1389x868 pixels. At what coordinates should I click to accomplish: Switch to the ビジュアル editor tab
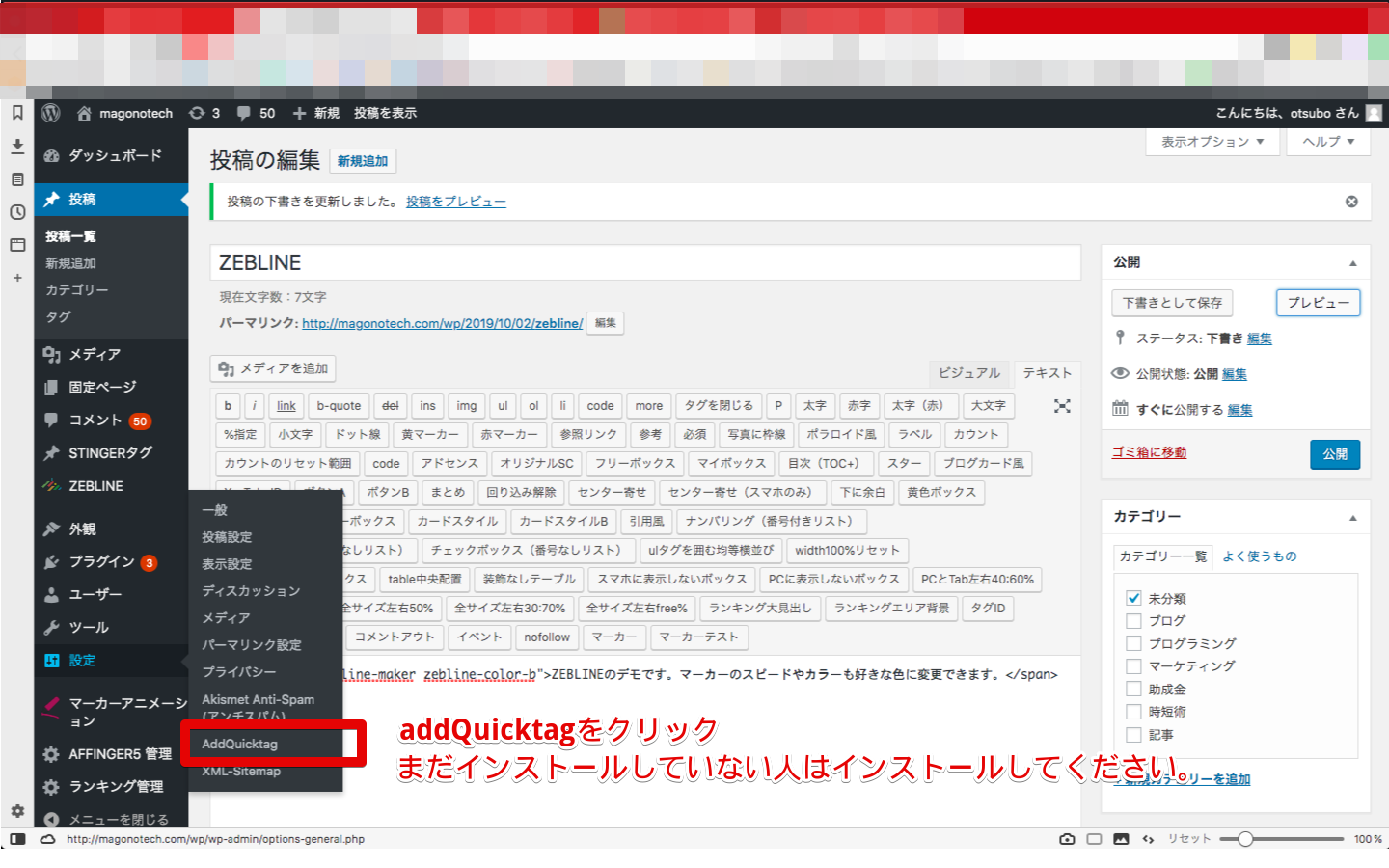(x=969, y=373)
